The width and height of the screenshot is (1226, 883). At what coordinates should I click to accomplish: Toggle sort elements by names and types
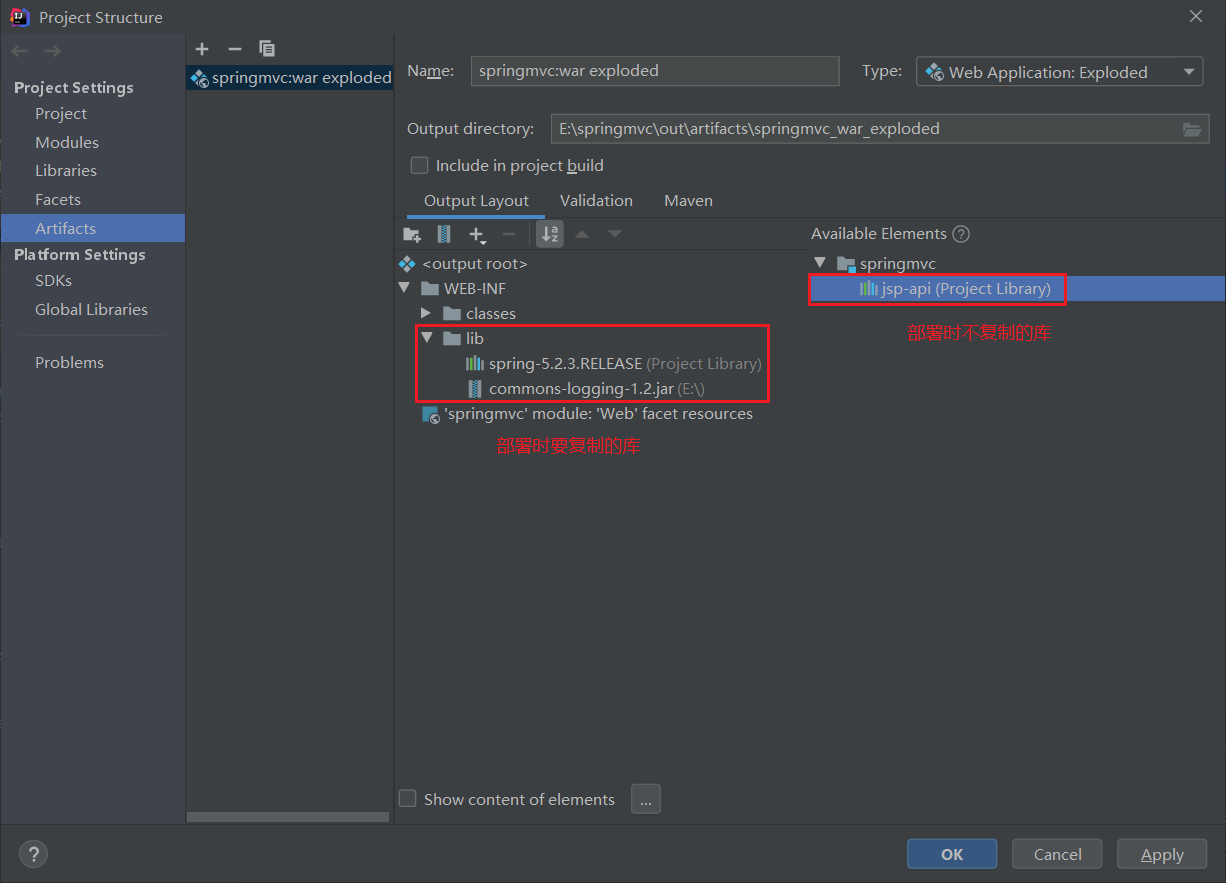coord(550,234)
